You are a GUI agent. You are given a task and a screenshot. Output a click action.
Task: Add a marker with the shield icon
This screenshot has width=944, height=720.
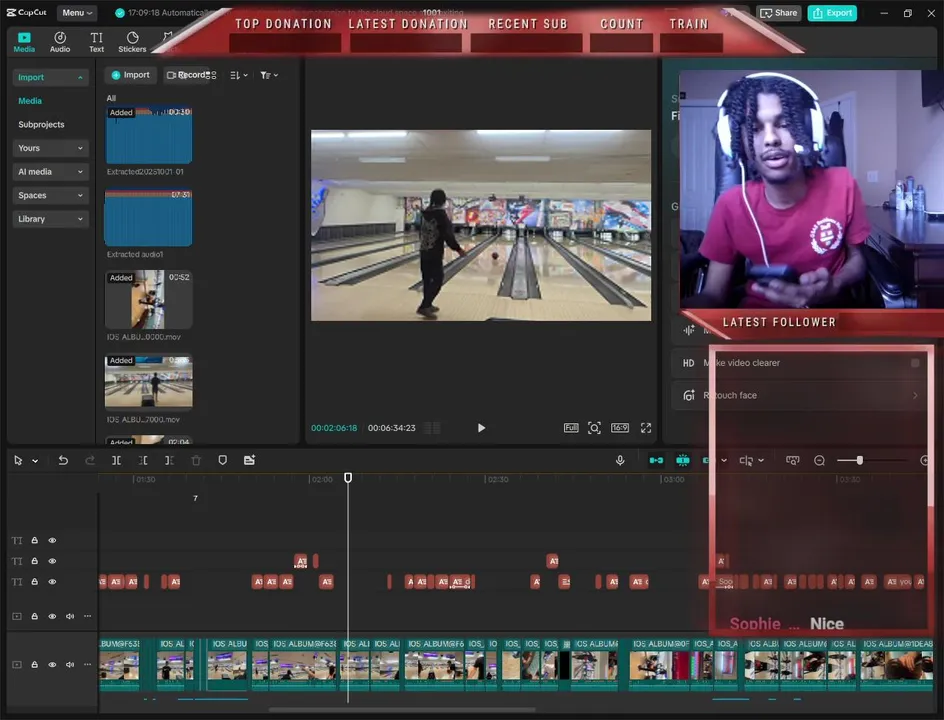coord(223,461)
